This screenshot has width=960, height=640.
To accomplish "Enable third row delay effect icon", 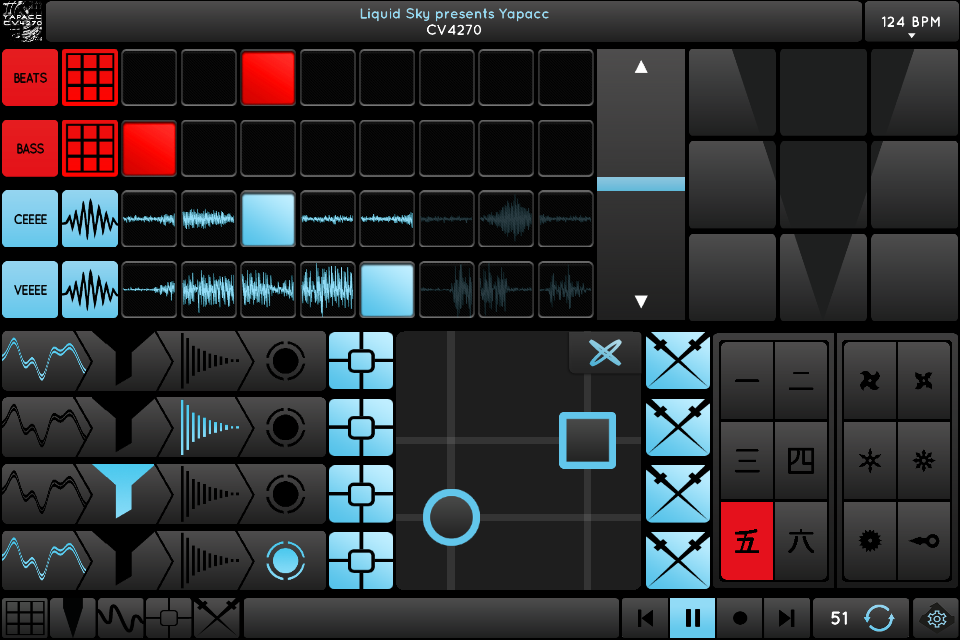I will 209,494.
